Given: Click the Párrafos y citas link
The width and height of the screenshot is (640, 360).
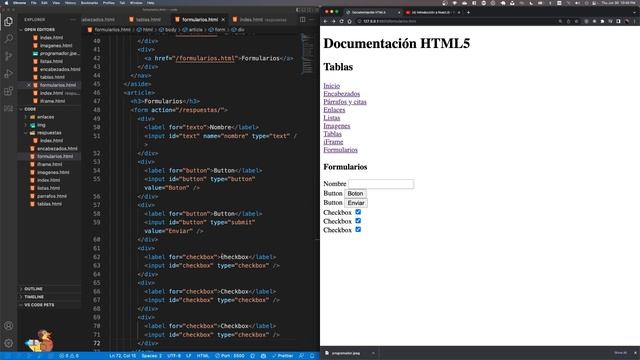Looking at the screenshot, I should 345,102.
